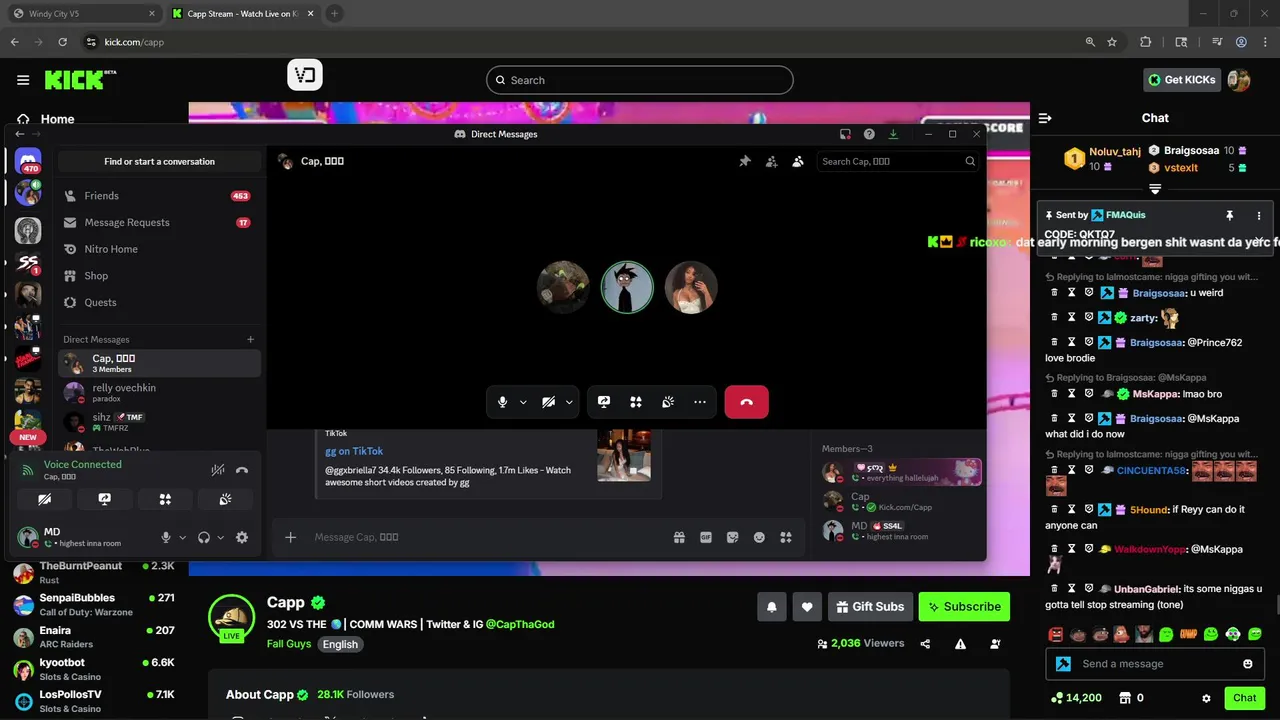Open activities launcher in call controls
The image size is (1280, 720).
pos(636,402)
